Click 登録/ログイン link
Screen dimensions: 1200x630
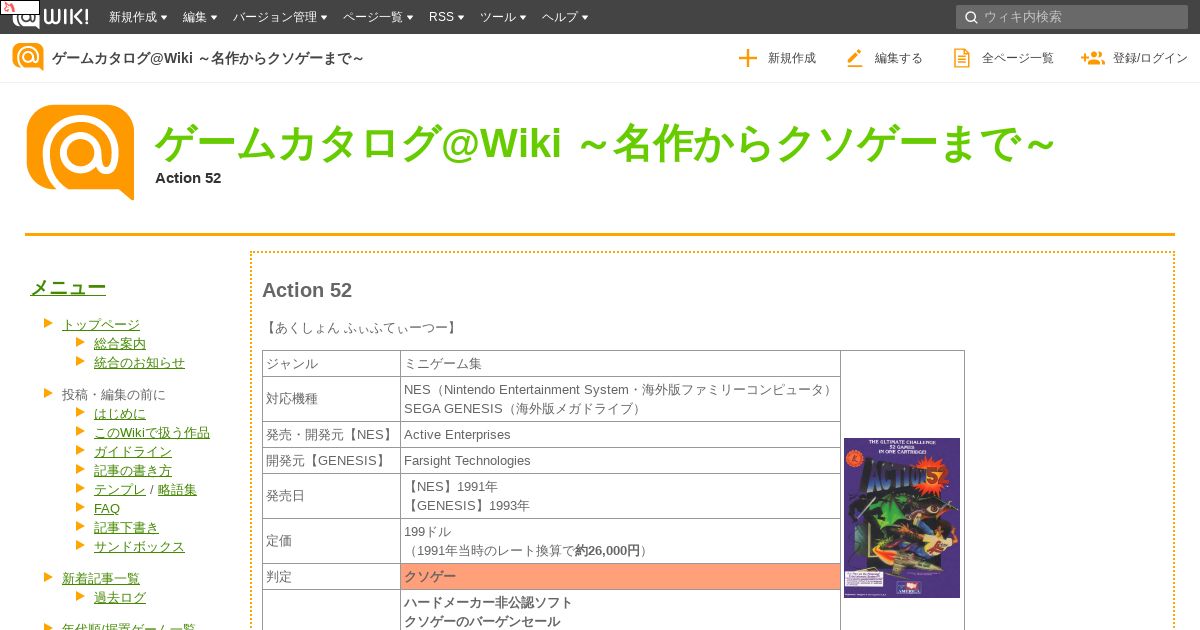[1134, 58]
